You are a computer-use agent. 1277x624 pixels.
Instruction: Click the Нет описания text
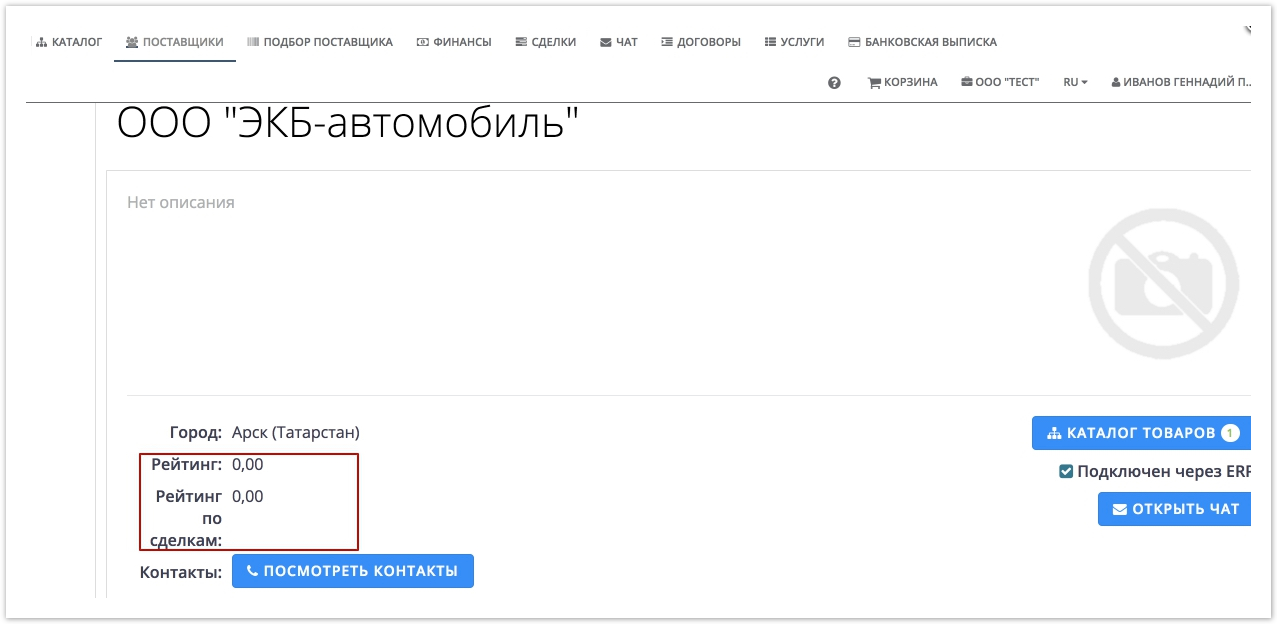(181, 202)
